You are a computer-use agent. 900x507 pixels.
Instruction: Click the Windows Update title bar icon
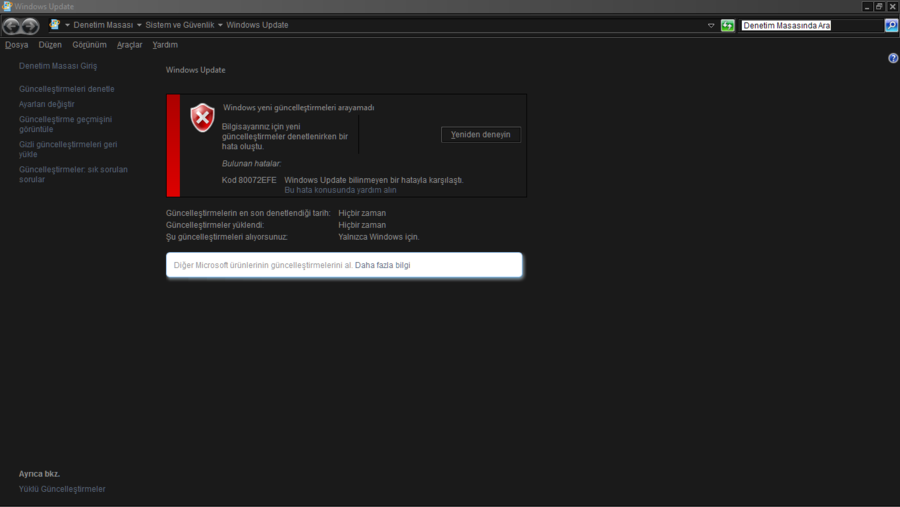pyautogui.click(x=7, y=6)
